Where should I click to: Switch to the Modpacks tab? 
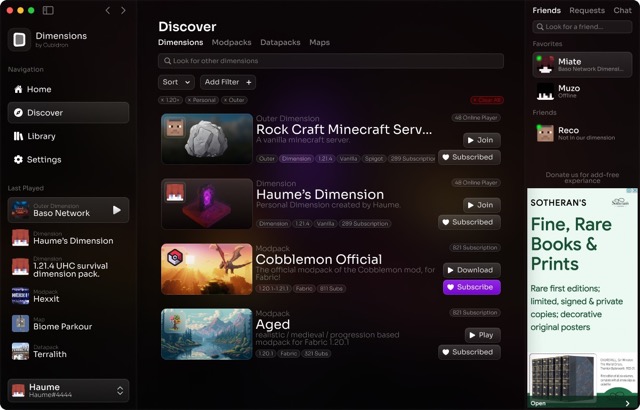click(231, 42)
